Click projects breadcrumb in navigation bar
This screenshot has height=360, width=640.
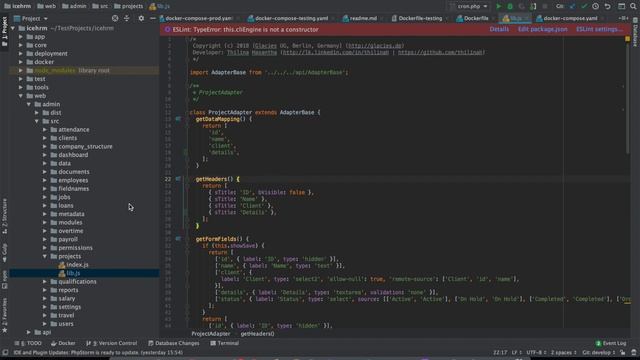point(129,6)
